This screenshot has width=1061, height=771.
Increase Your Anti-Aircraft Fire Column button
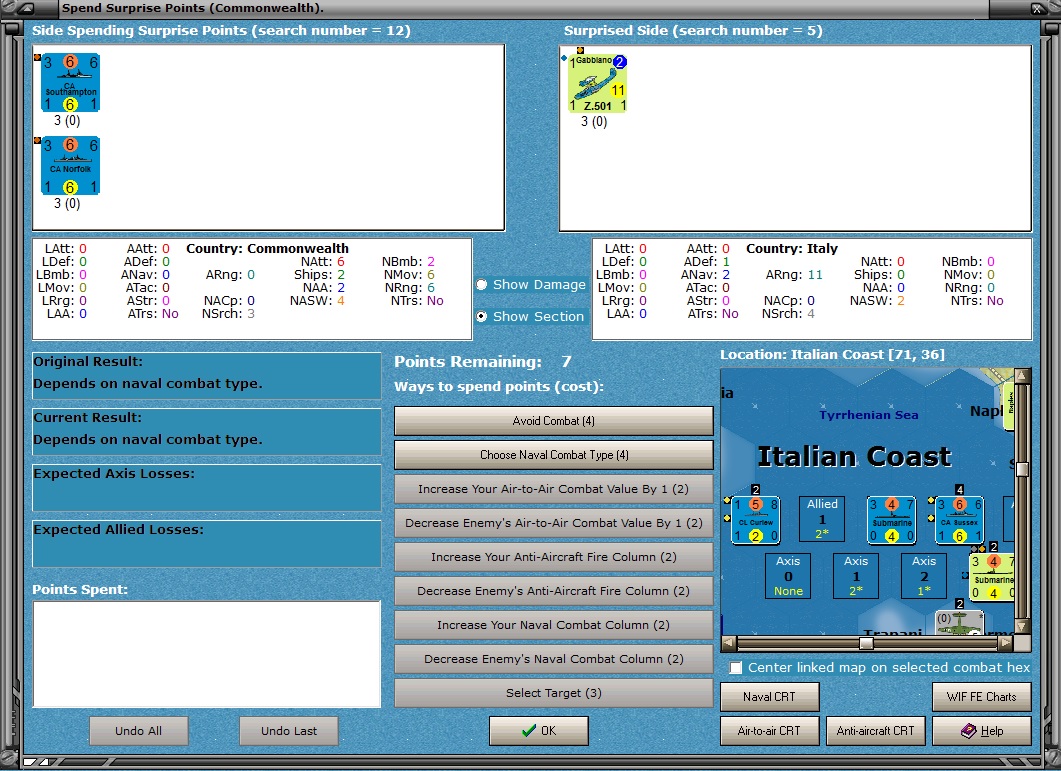[x=554, y=556]
